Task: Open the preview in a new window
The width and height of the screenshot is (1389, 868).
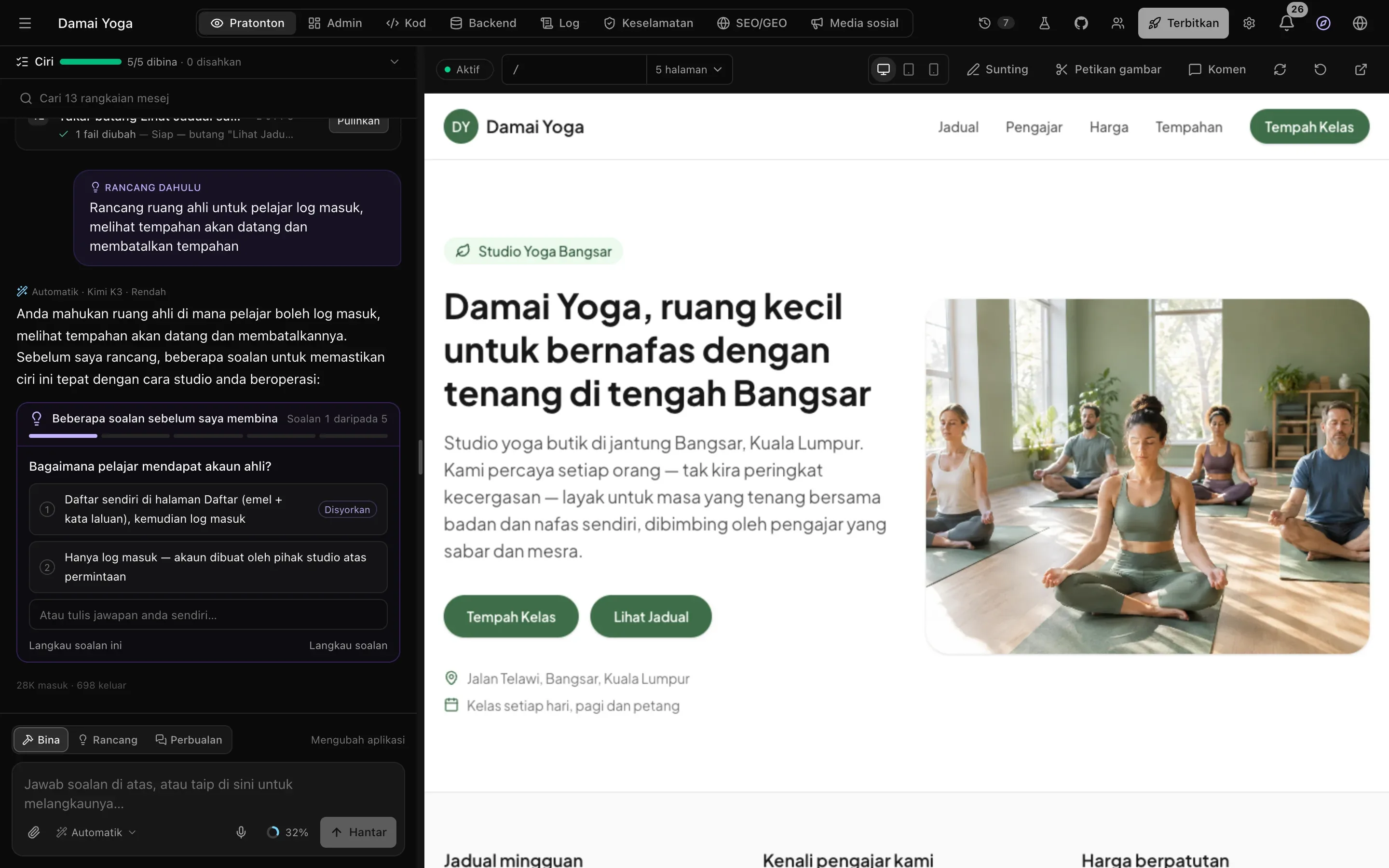Action: [x=1361, y=69]
